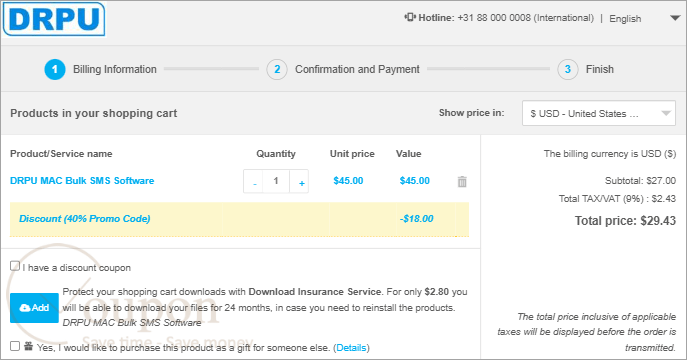Click 'Discount (40% Promo Code)' row label
Viewport: 687px width, 360px height.
pyautogui.click(x=85, y=219)
